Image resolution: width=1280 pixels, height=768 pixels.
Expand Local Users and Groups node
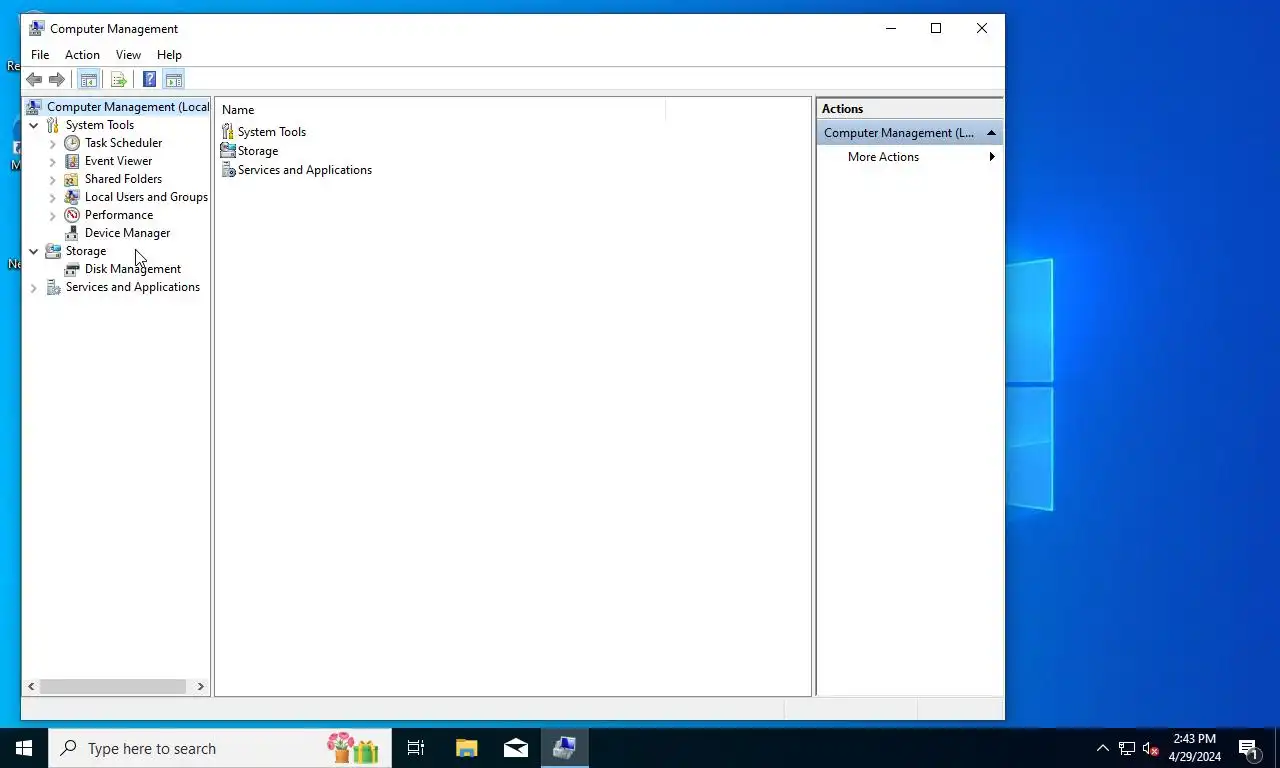click(53, 197)
